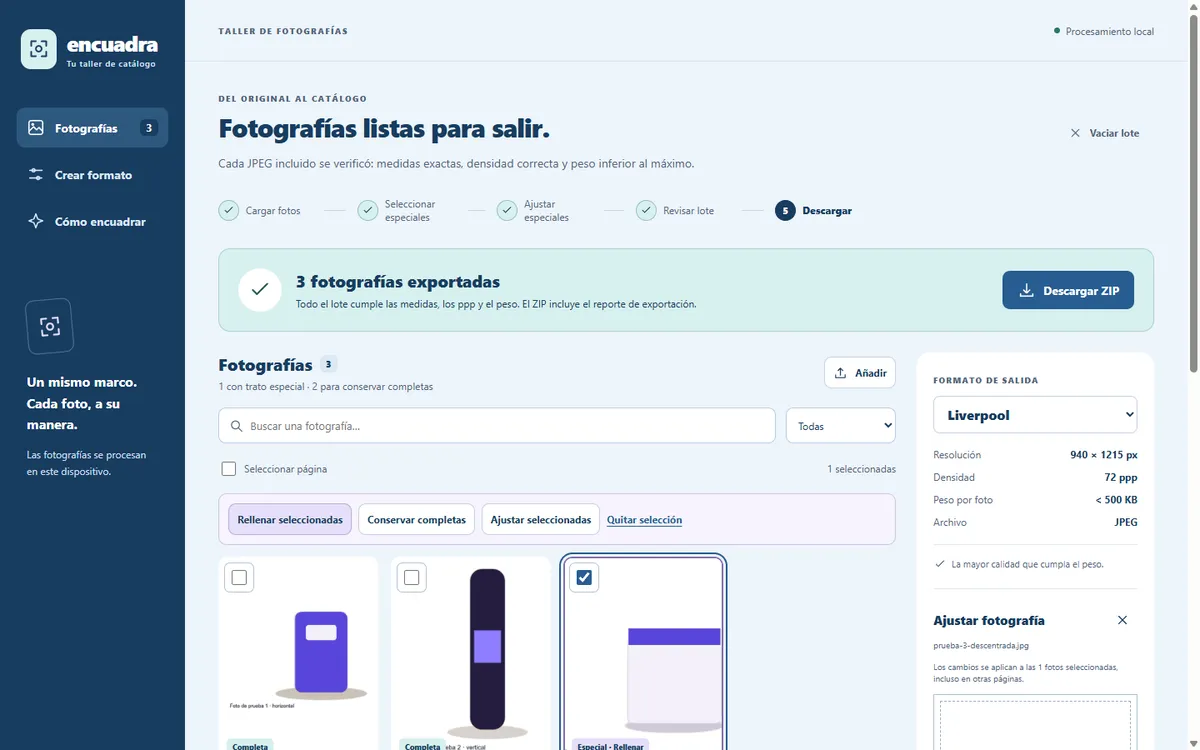
Task: Click the 'Procesamiento local' status text
Action: (x=1109, y=32)
